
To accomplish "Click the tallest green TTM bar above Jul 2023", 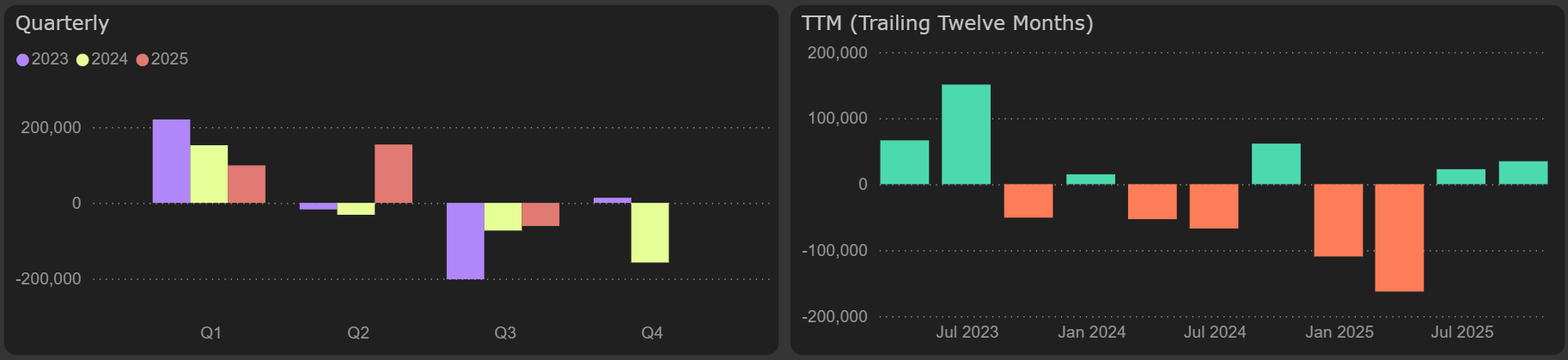I will [966, 134].
